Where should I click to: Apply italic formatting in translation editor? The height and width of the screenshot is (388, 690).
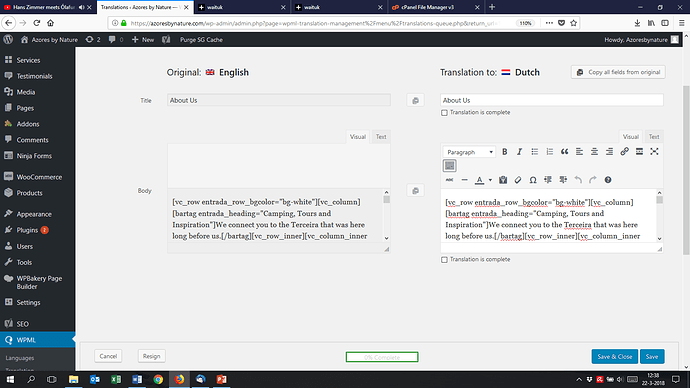tap(519, 152)
